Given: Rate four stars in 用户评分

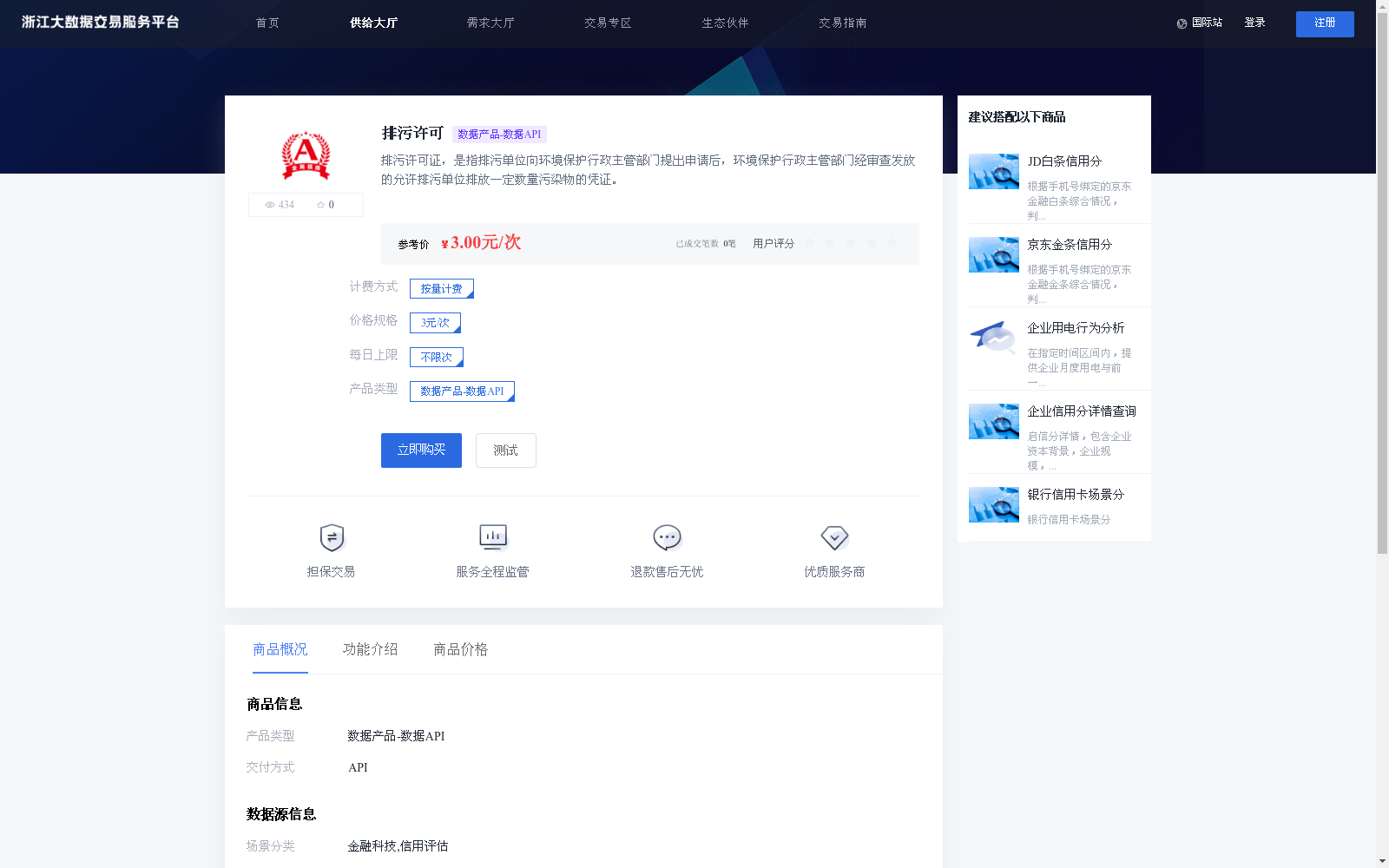Looking at the screenshot, I should tap(872, 243).
